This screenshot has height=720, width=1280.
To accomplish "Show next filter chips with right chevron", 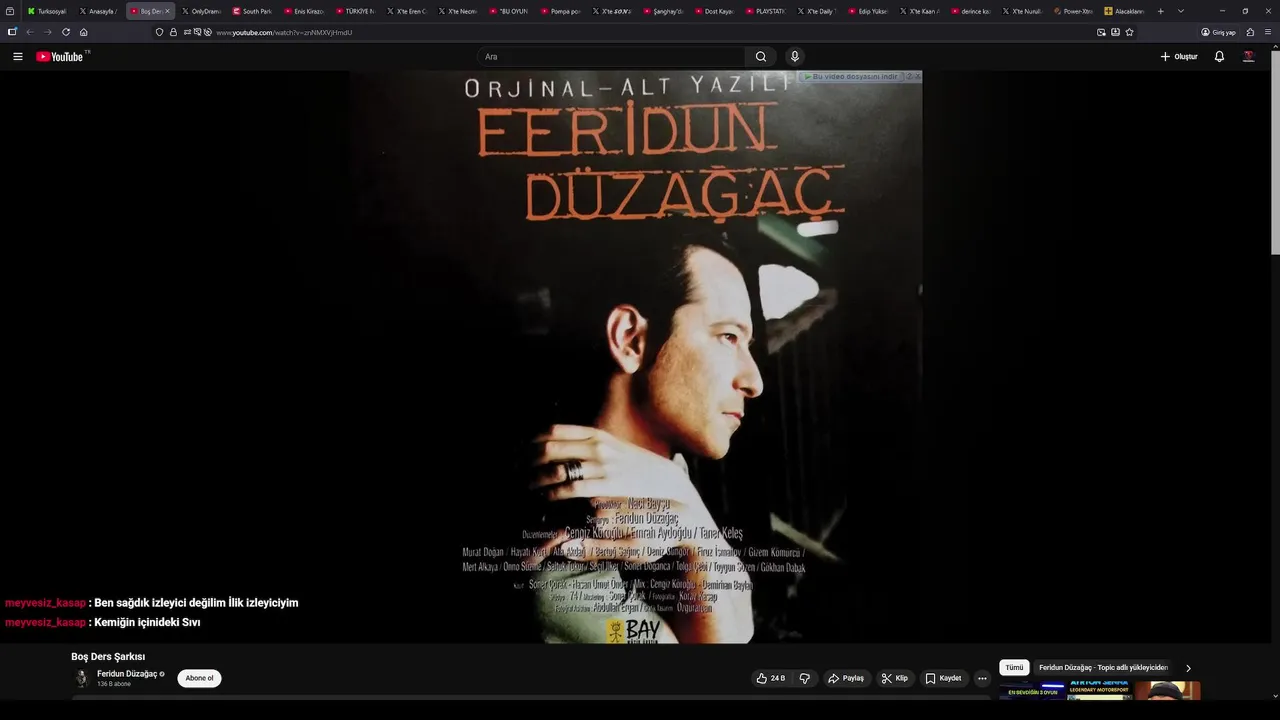I will pos(1188,668).
